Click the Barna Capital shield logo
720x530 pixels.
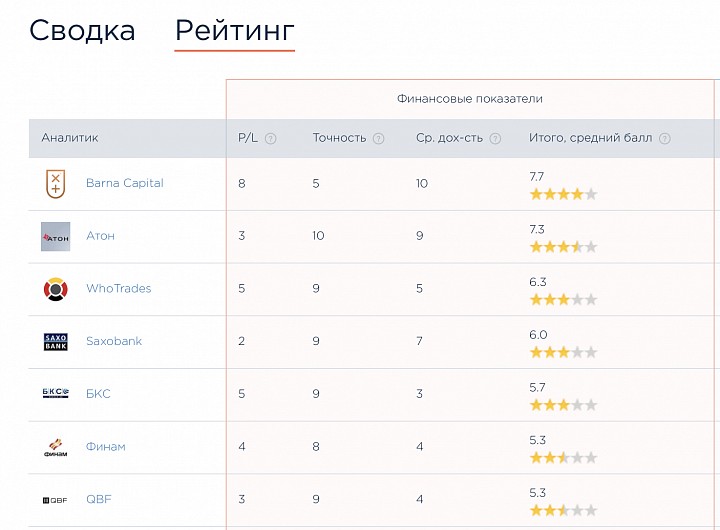(x=56, y=184)
